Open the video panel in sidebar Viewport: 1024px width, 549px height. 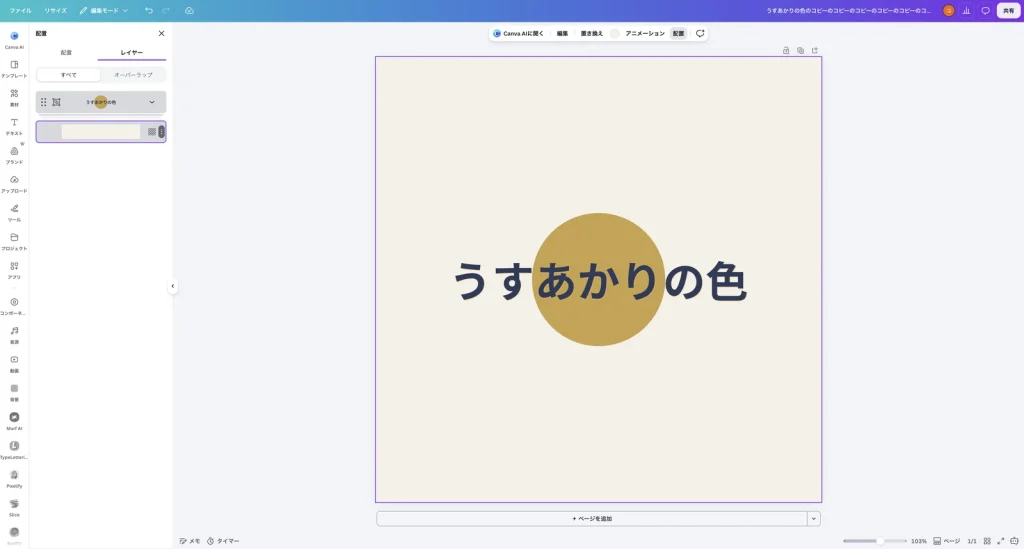pos(14,363)
